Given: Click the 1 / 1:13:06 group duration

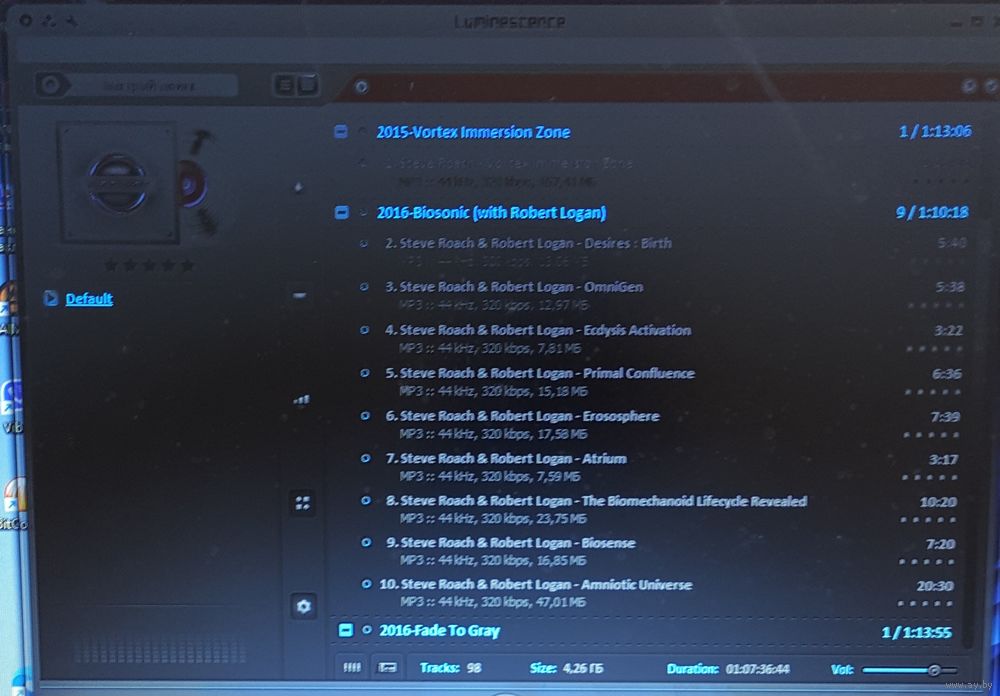Looking at the screenshot, I should [936, 131].
